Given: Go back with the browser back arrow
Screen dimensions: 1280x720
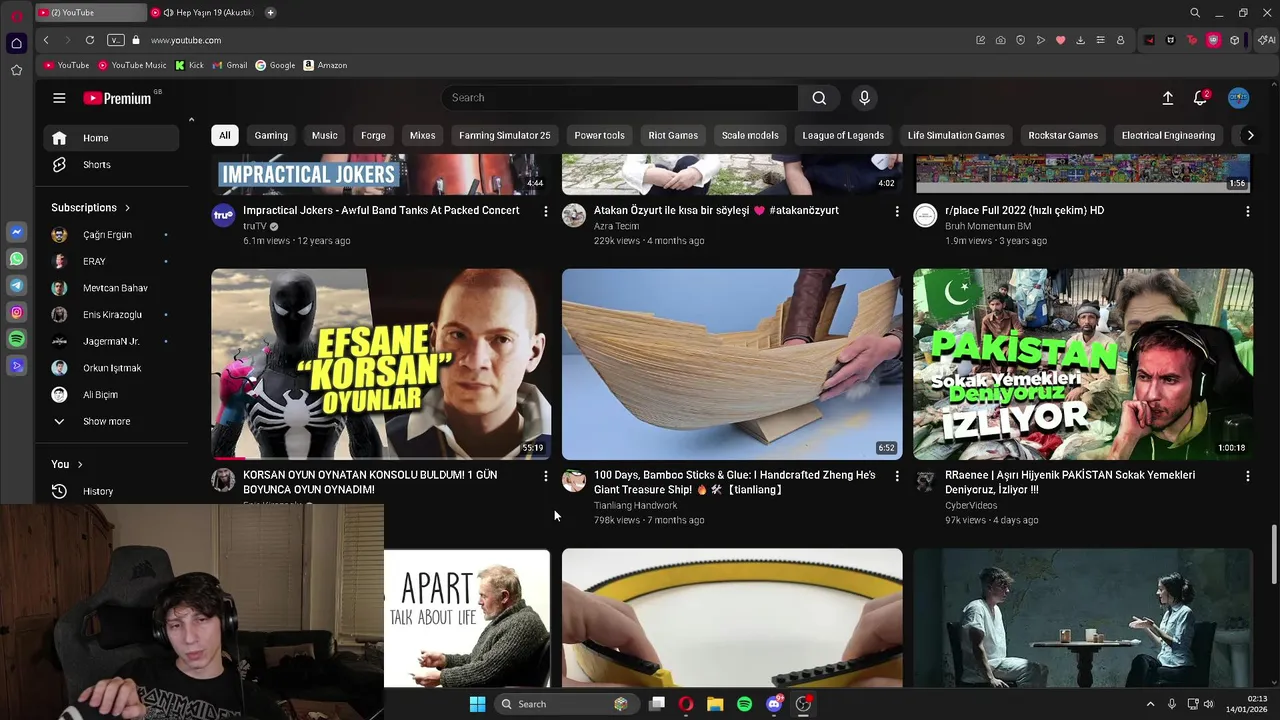Looking at the screenshot, I should [x=46, y=40].
